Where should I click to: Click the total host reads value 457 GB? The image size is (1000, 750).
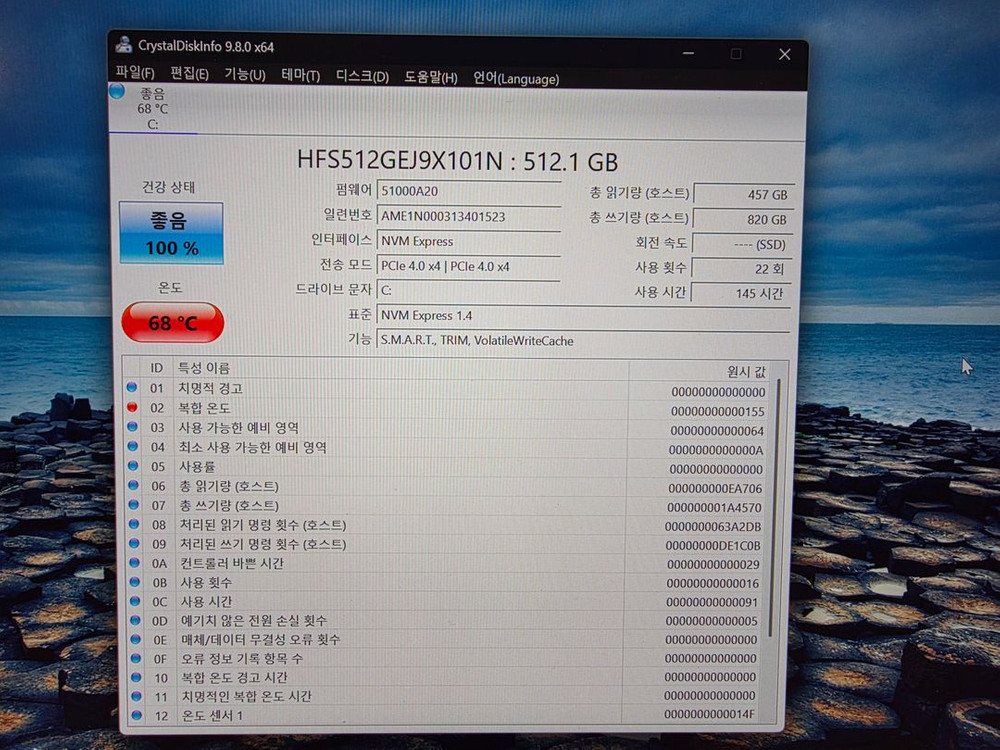click(x=743, y=195)
